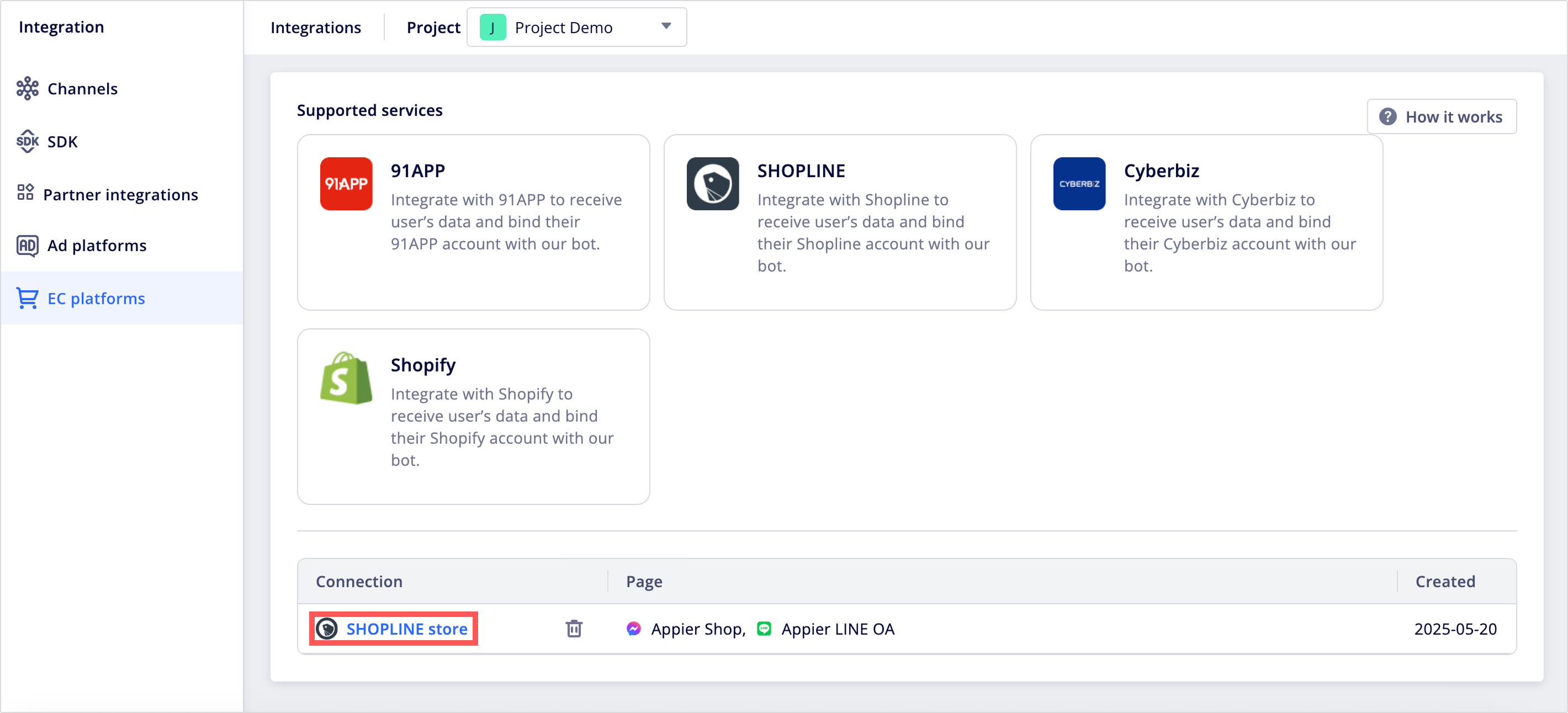Click the Created column header
Screen dimensions: 1568x713
point(1445,582)
